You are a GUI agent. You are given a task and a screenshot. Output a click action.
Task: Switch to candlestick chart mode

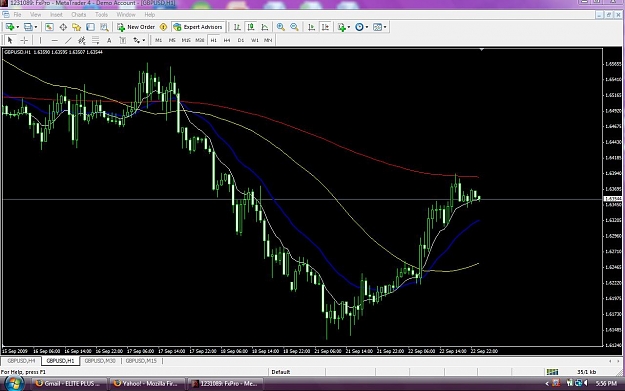click(251, 27)
